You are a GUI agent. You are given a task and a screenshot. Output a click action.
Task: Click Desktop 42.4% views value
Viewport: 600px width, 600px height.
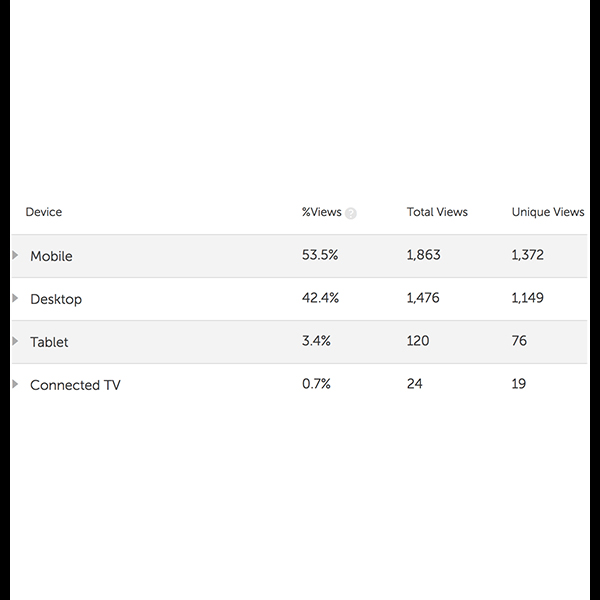click(x=320, y=298)
